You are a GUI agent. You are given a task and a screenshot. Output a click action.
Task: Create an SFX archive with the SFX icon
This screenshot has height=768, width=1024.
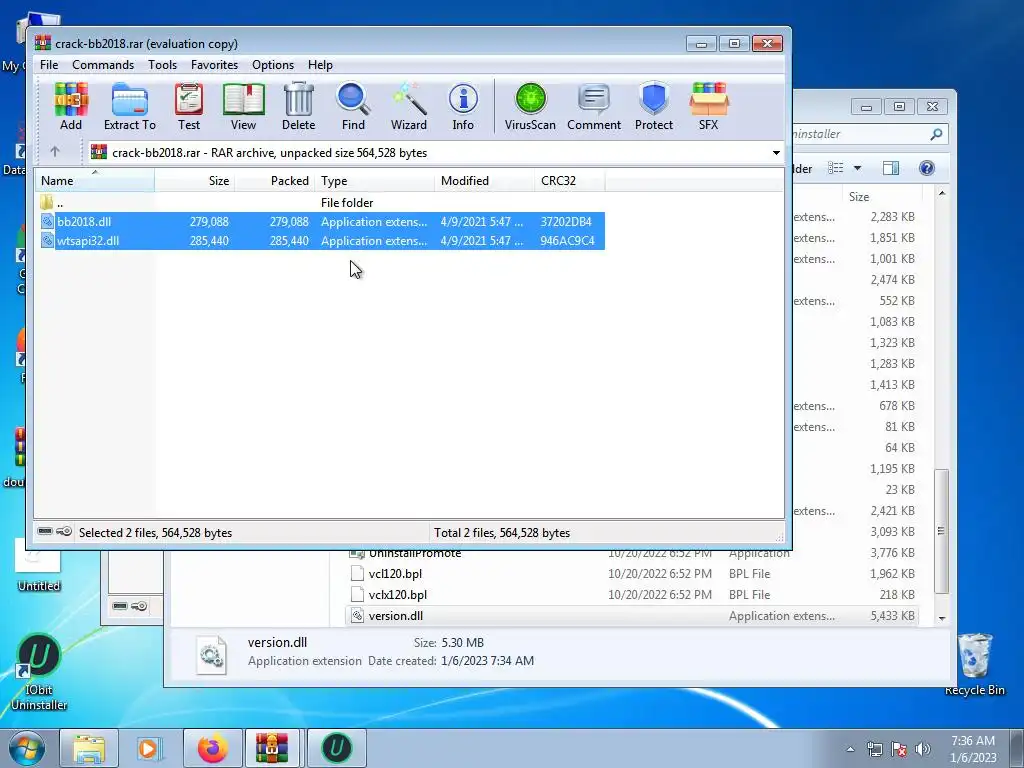coord(709,107)
